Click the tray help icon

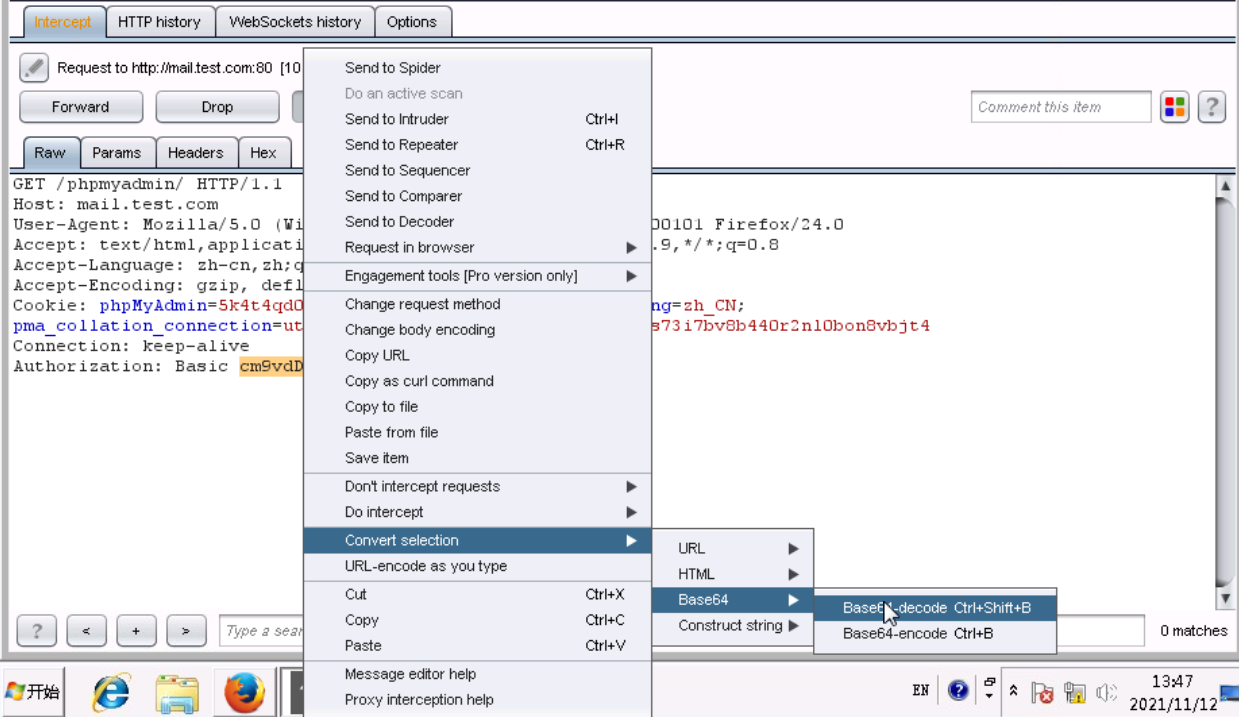coord(957,690)
